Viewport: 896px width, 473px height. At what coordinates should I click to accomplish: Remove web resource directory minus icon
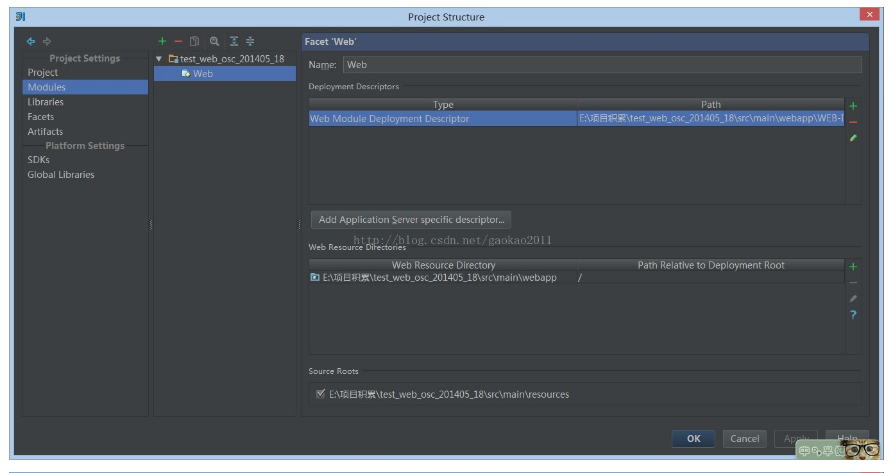853,283
